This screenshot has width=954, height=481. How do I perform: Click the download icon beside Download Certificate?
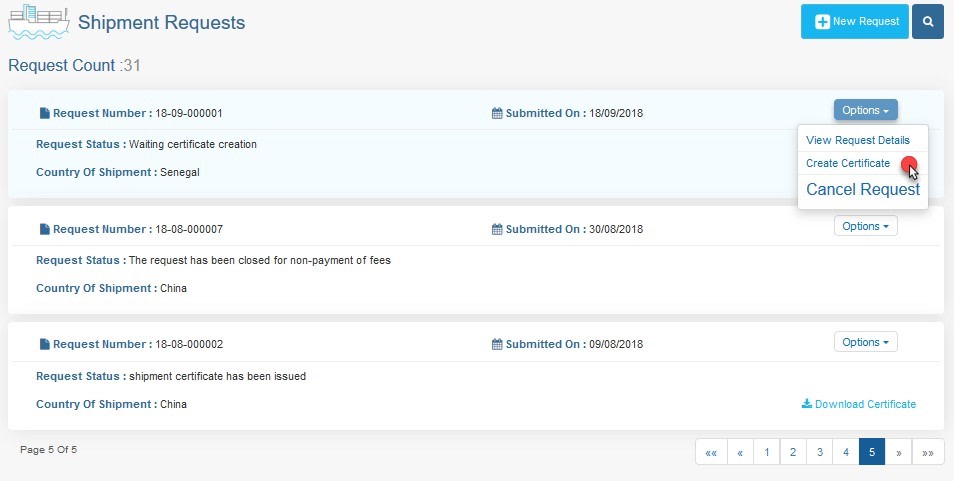(807, 404)
